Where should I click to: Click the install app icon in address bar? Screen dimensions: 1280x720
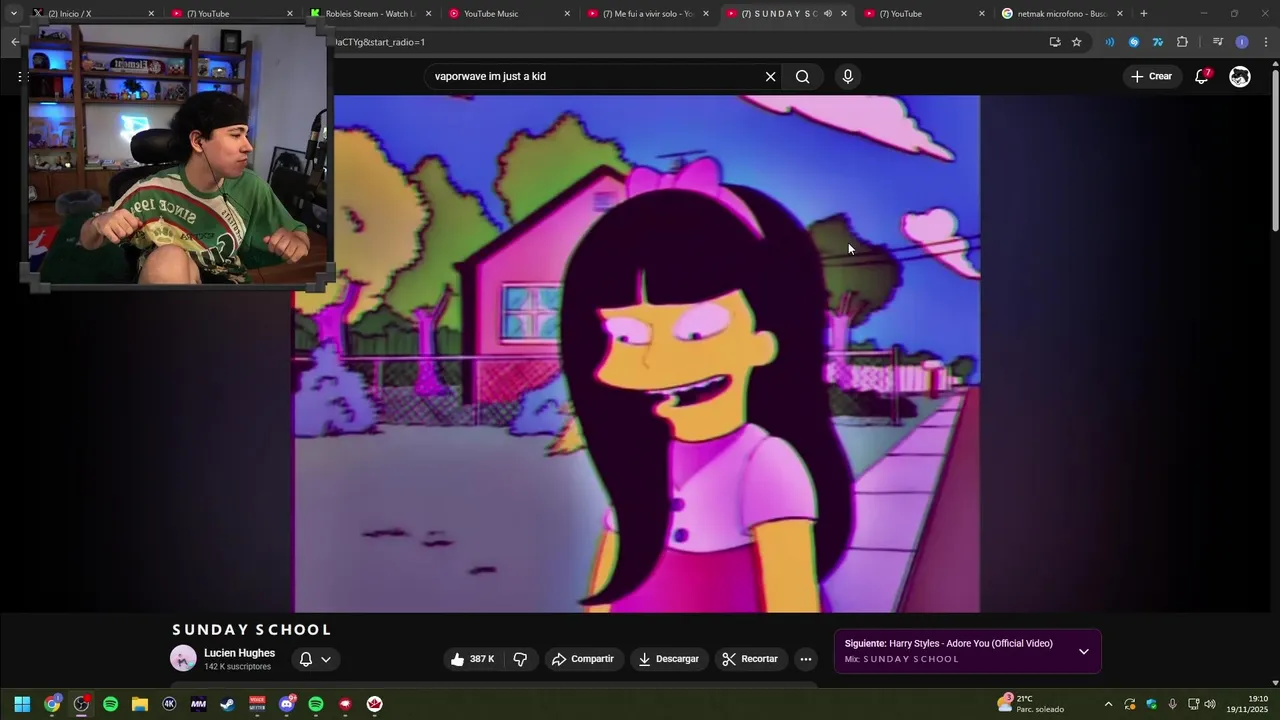[x=1055, y=42]
